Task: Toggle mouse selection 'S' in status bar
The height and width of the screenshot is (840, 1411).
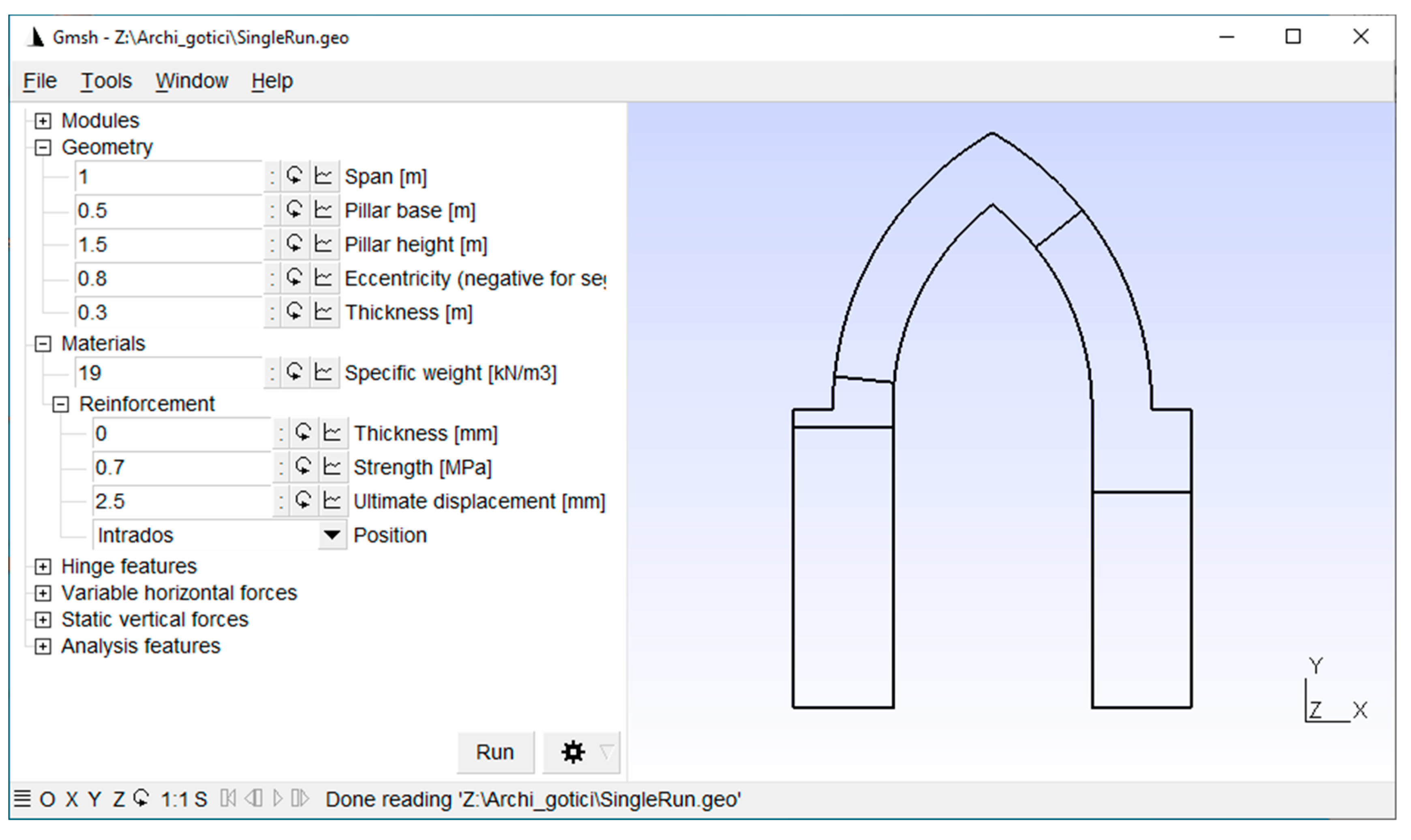Action: (x=200, y=799)
